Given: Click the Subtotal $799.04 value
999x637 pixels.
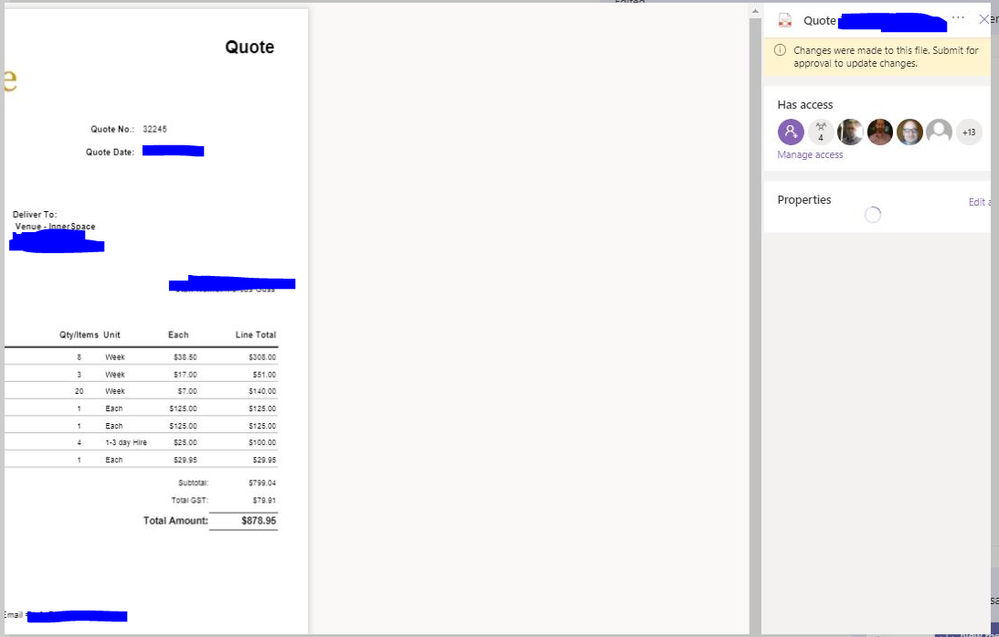Looking at the screenshot, I should (x=262, y=483).
